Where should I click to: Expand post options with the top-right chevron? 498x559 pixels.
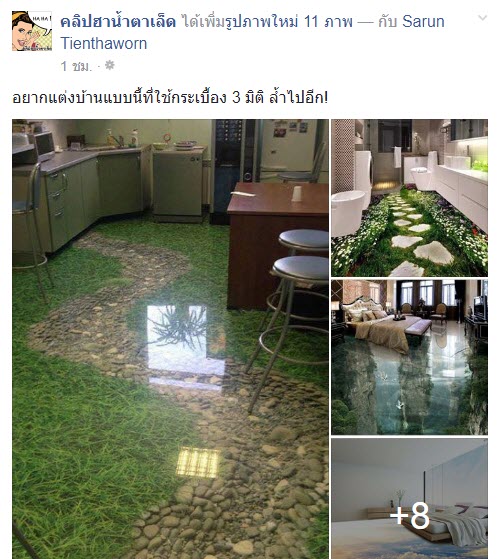(x=482, y=17)
